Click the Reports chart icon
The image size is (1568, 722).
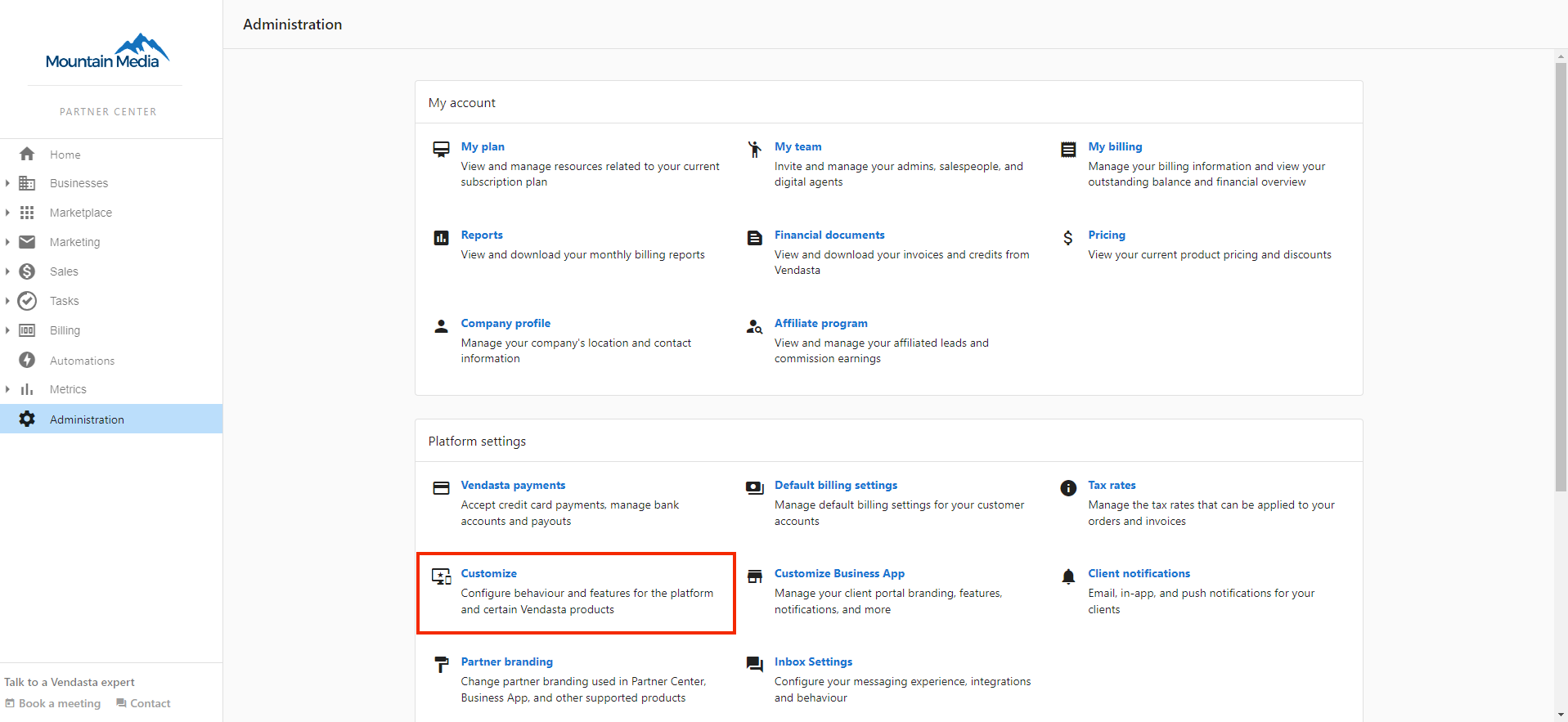tap(441, 238)
